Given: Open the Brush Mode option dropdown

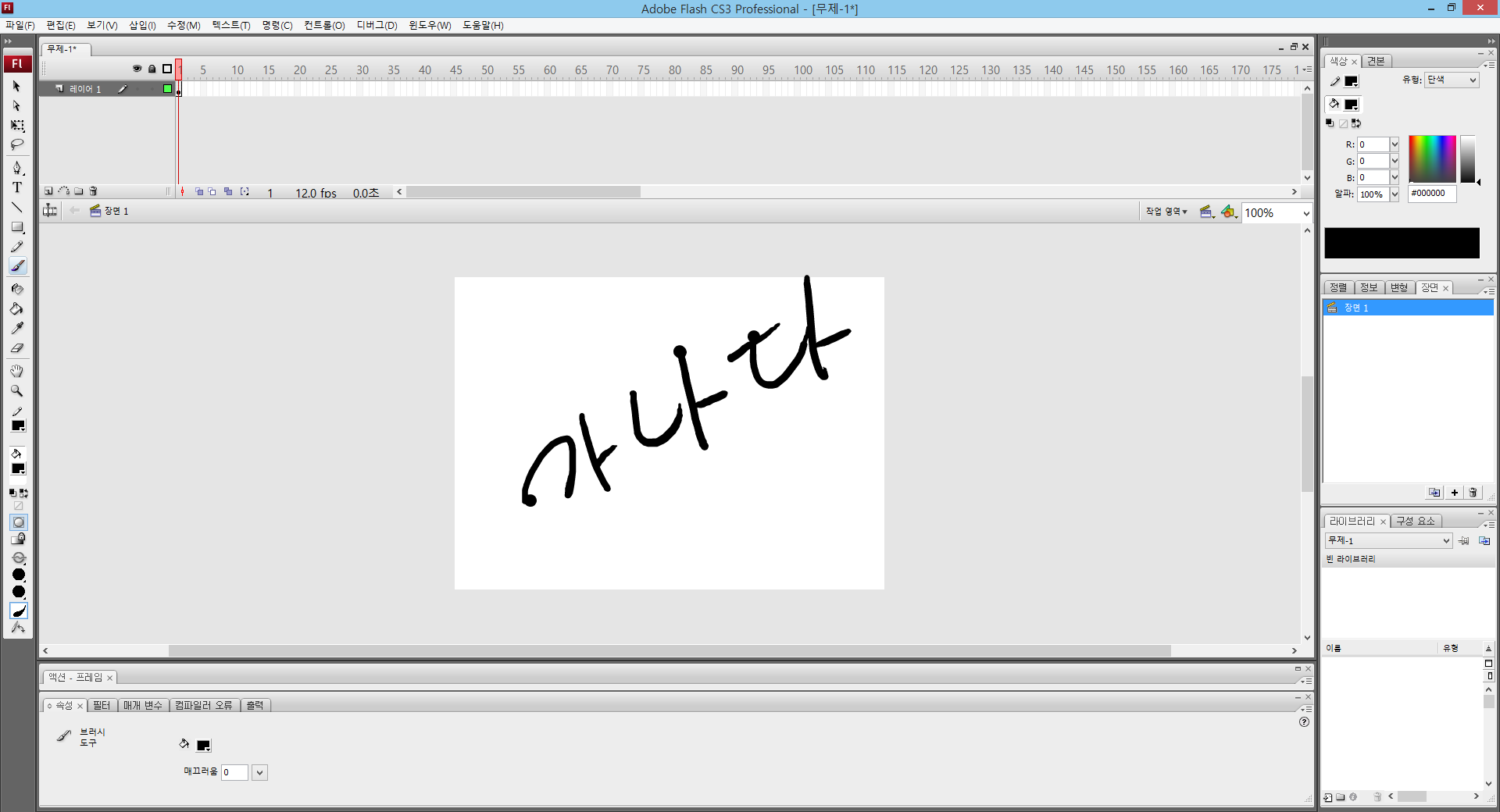Looking at the screenshot, I should (19, 558).
